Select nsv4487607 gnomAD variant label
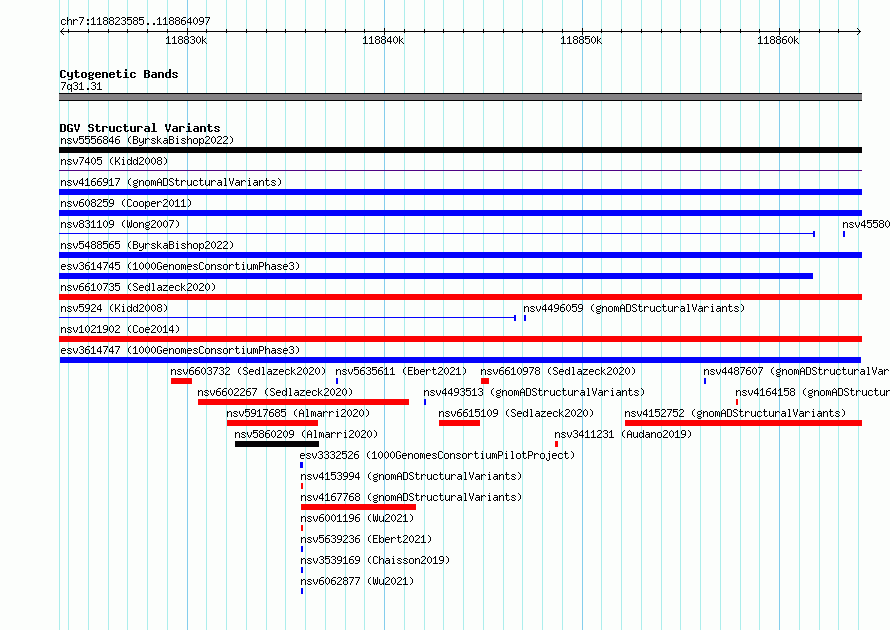The height and width of the screenshot is (630, 890). click(796, 371)
